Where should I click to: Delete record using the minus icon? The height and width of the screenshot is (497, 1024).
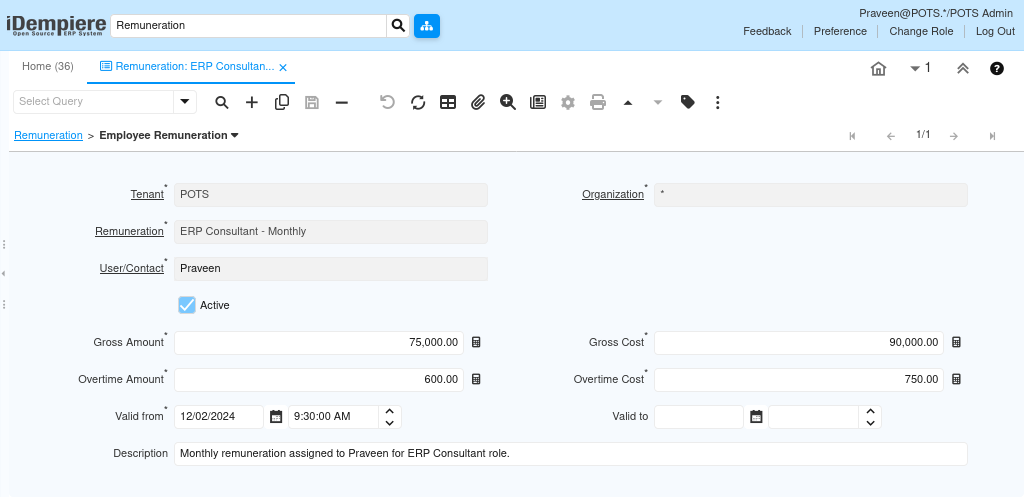point(342,103)
